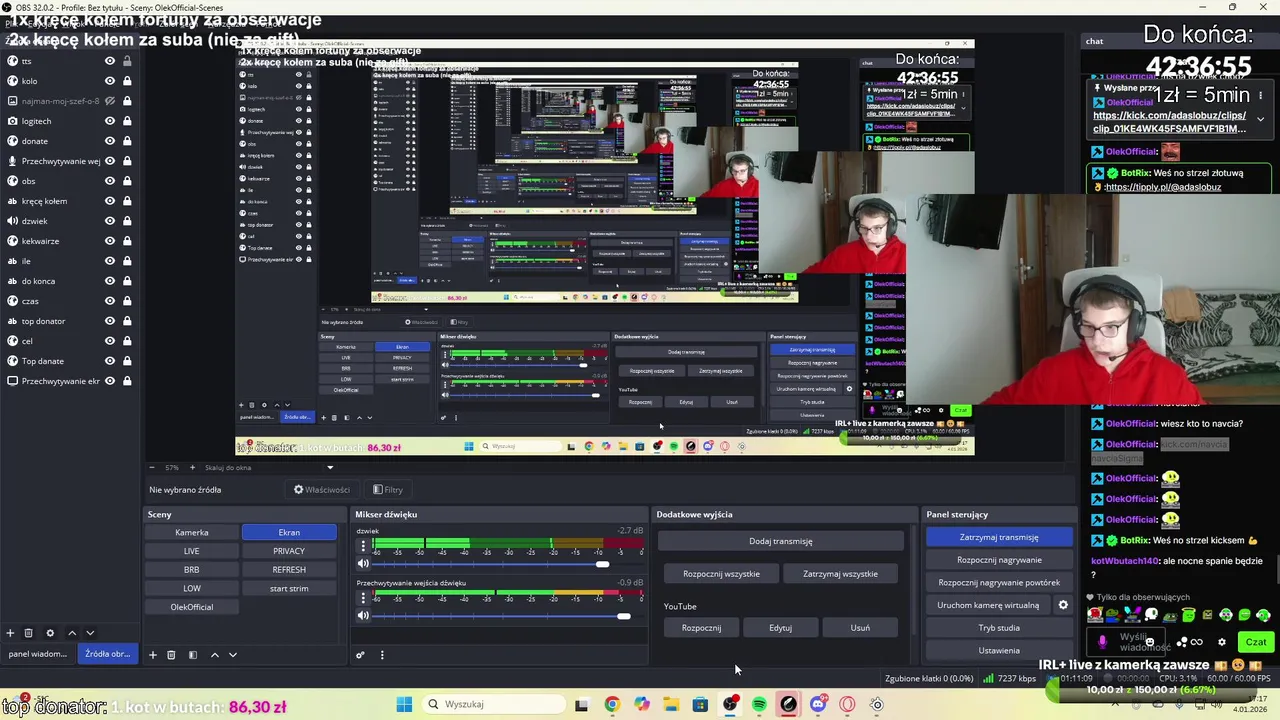Open File Explorer from taskbar

(x=671, y=704)
